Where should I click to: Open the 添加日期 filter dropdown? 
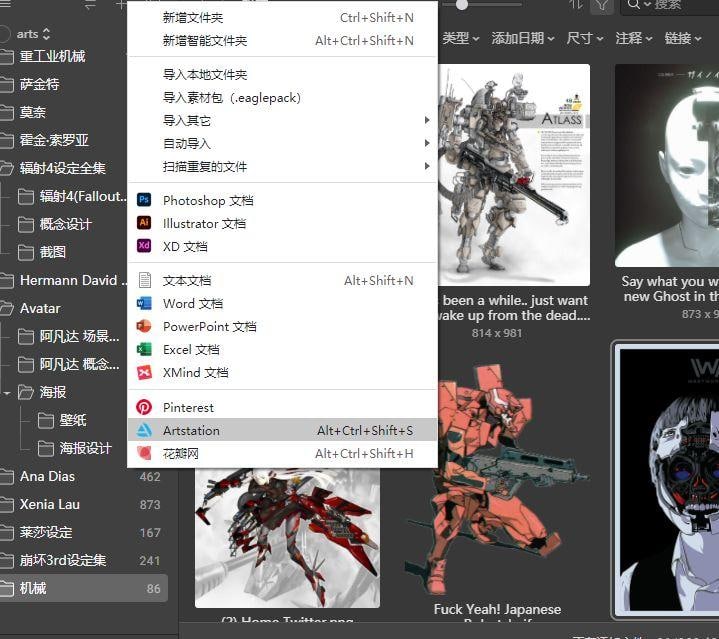coord(523,38)
